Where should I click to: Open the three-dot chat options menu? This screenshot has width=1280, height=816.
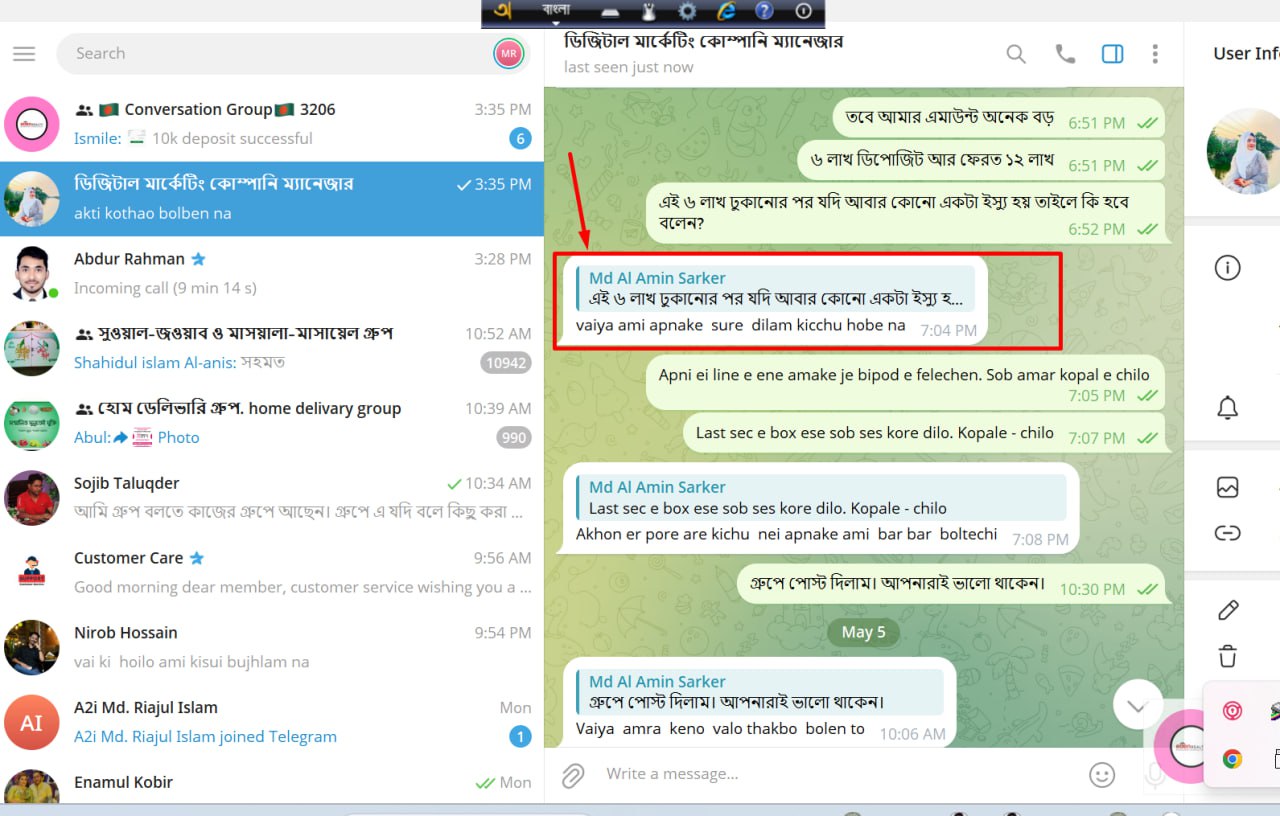click(1155, 54)
